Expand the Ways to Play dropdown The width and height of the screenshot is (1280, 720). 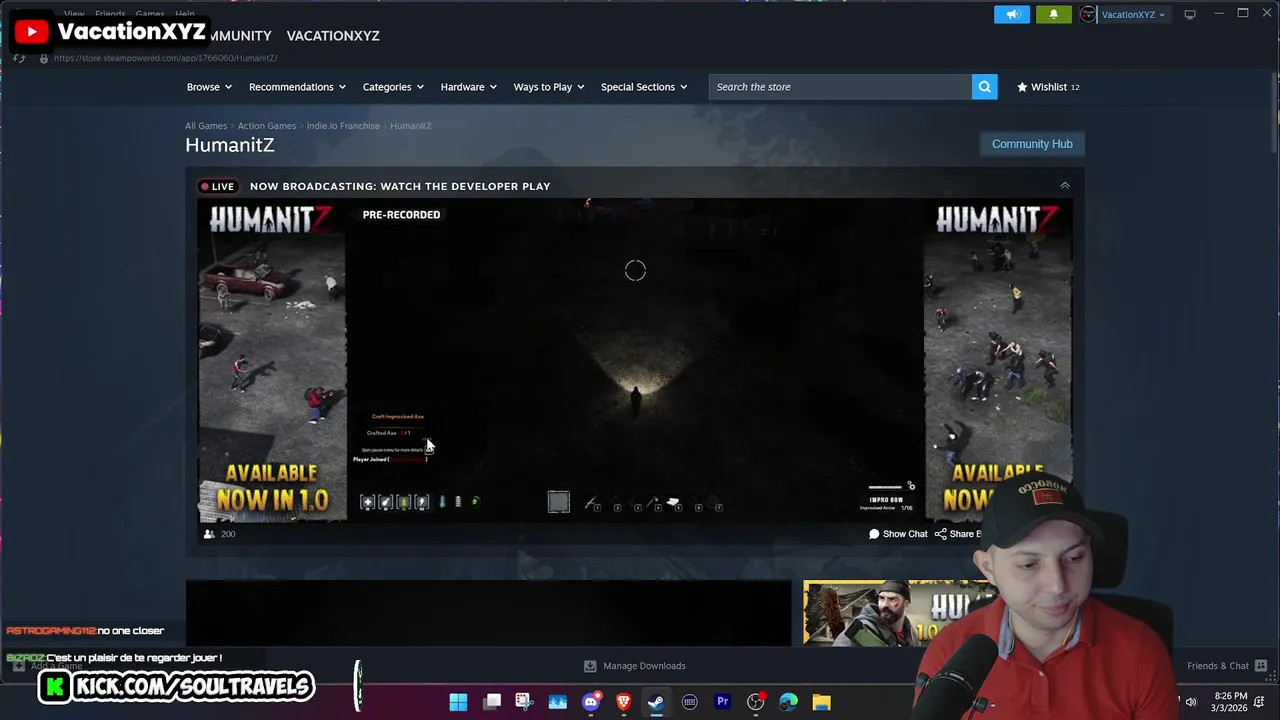click(x=549, y=87)
